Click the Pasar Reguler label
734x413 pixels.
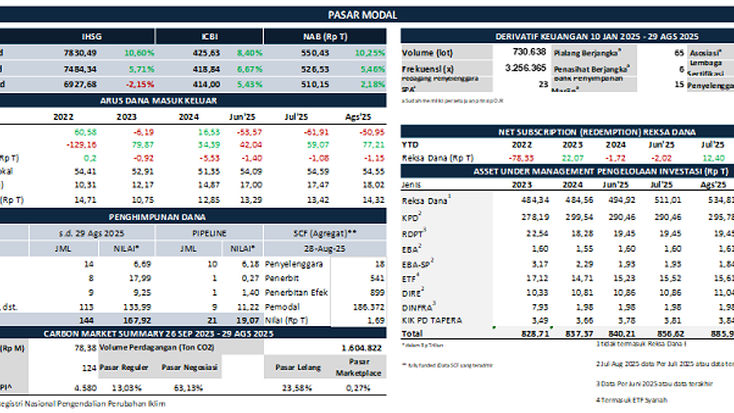124,368
